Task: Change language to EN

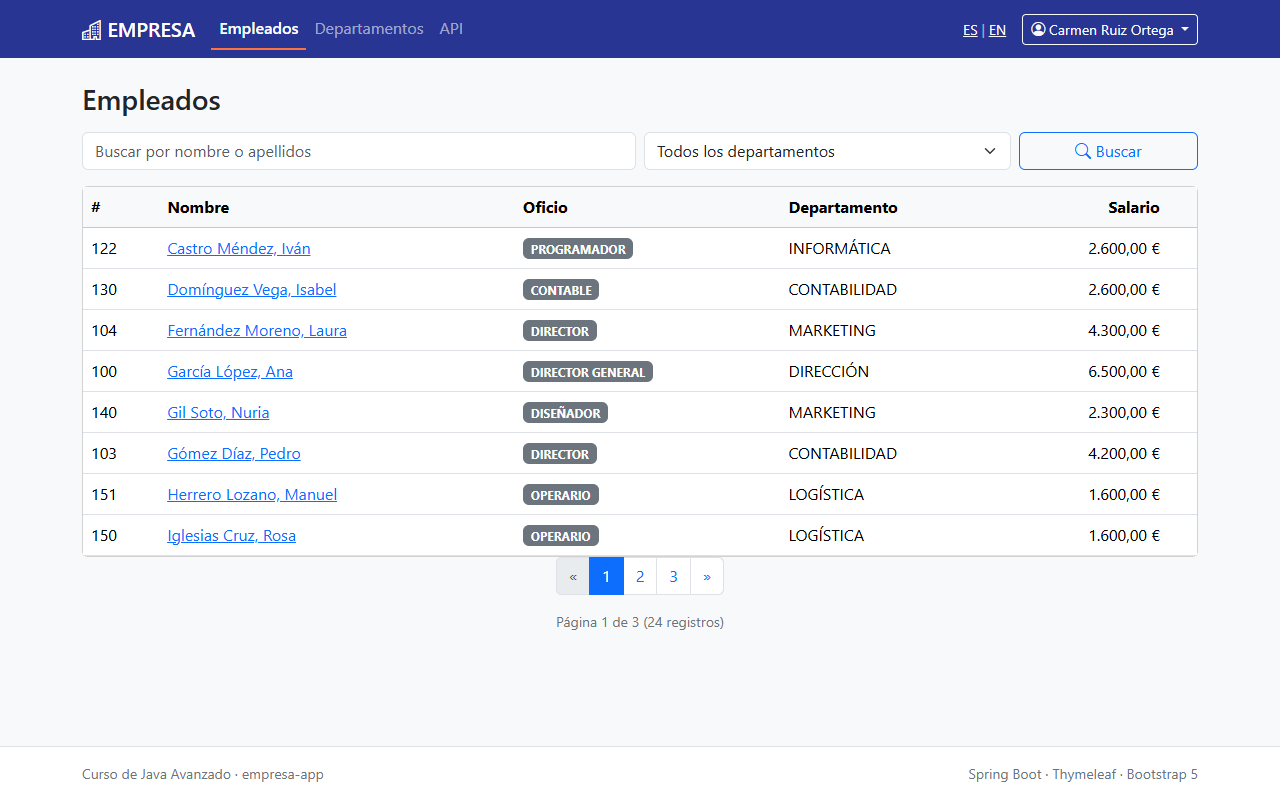Action: coord(997,30)
